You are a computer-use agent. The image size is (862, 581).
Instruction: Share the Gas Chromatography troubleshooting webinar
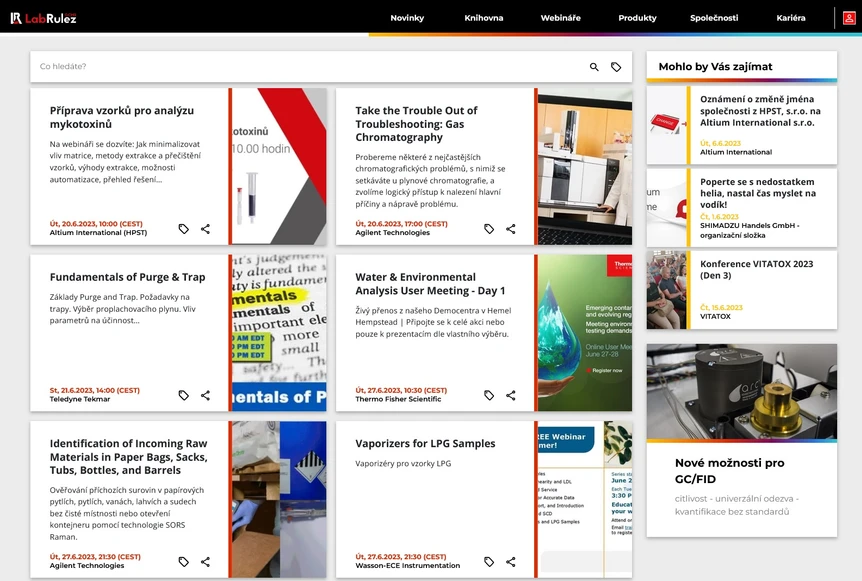click(x=510, y=228)
